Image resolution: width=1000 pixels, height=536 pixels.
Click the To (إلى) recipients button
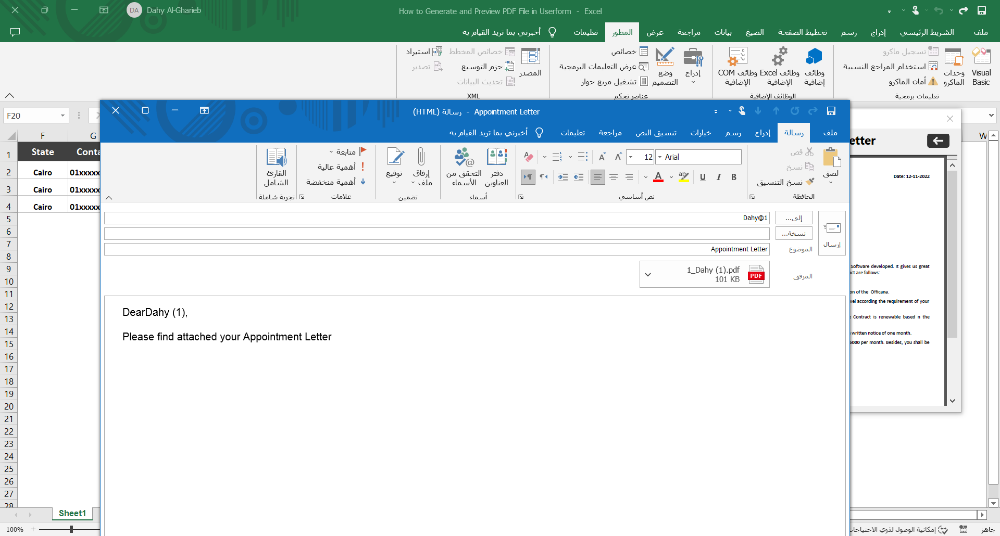(x=794, y=218)
